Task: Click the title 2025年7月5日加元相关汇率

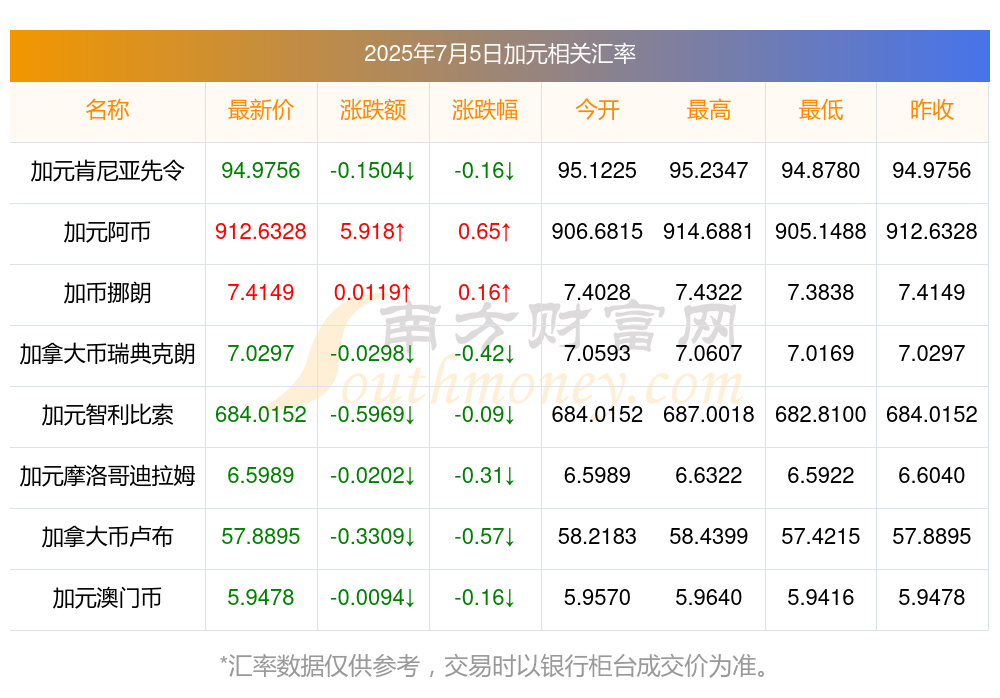Action: tap(499, 54)
